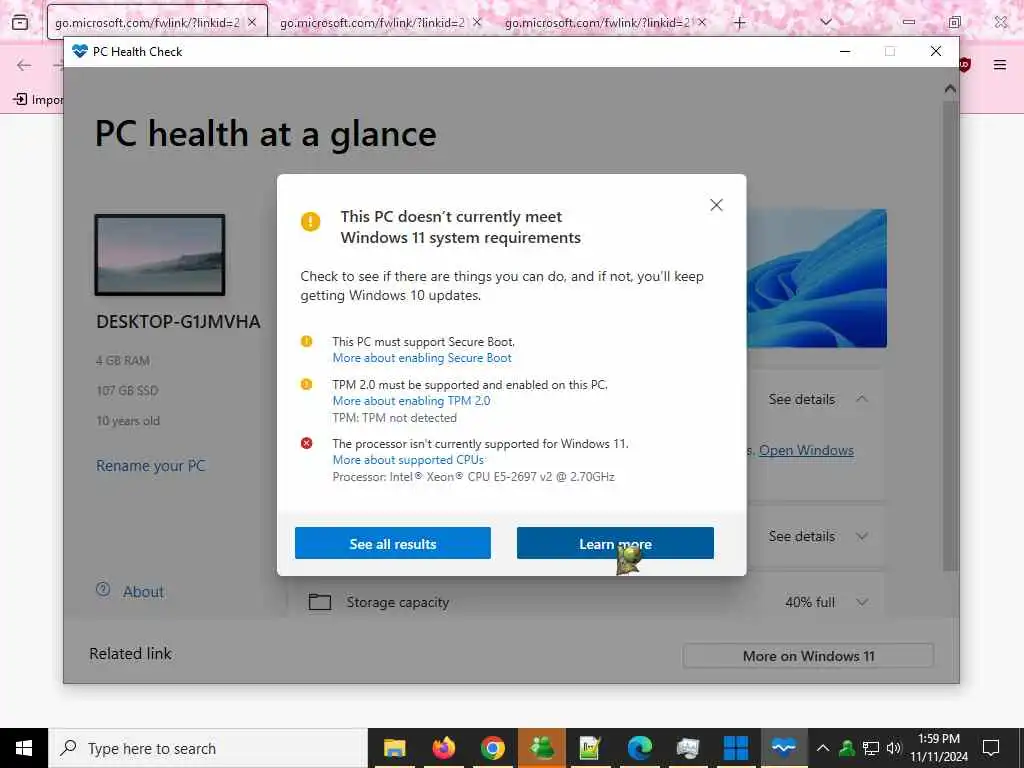1024x768 pixels.
Task: Open Firefox's list all tabs dropdown
Action: pyautogui.click(x=826, y=22)
